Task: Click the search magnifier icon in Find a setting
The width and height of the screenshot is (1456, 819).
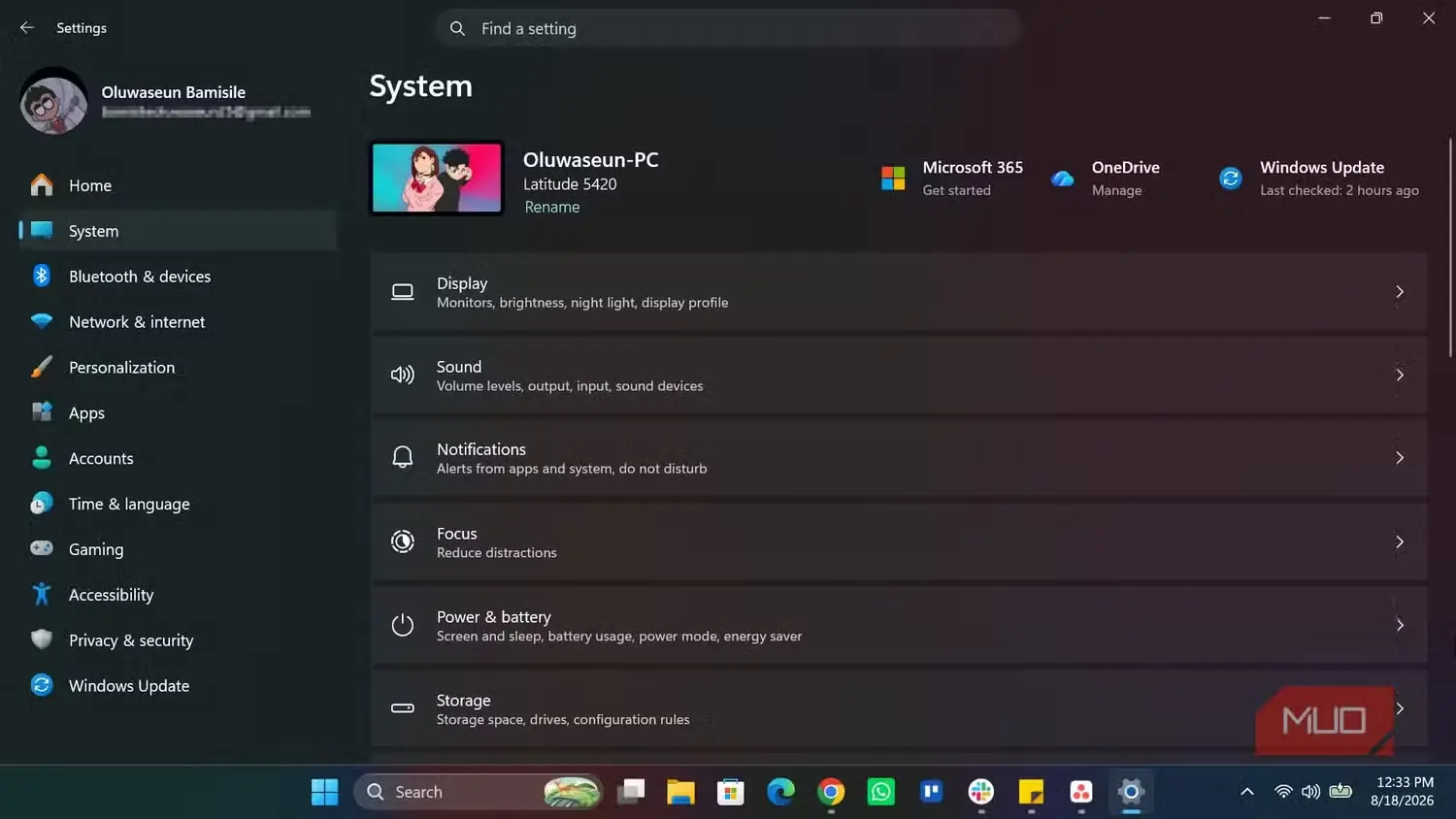Action: tap(457, 29)
